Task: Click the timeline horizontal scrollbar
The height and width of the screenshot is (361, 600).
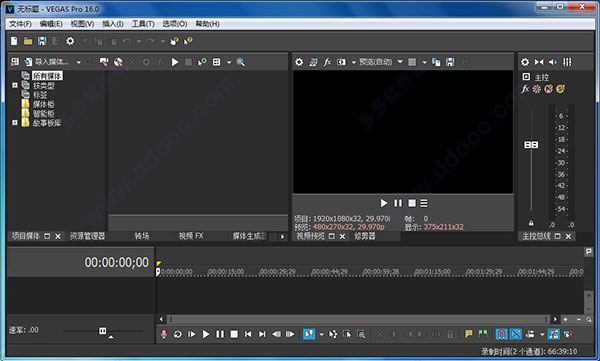Action: coord(358,319)
